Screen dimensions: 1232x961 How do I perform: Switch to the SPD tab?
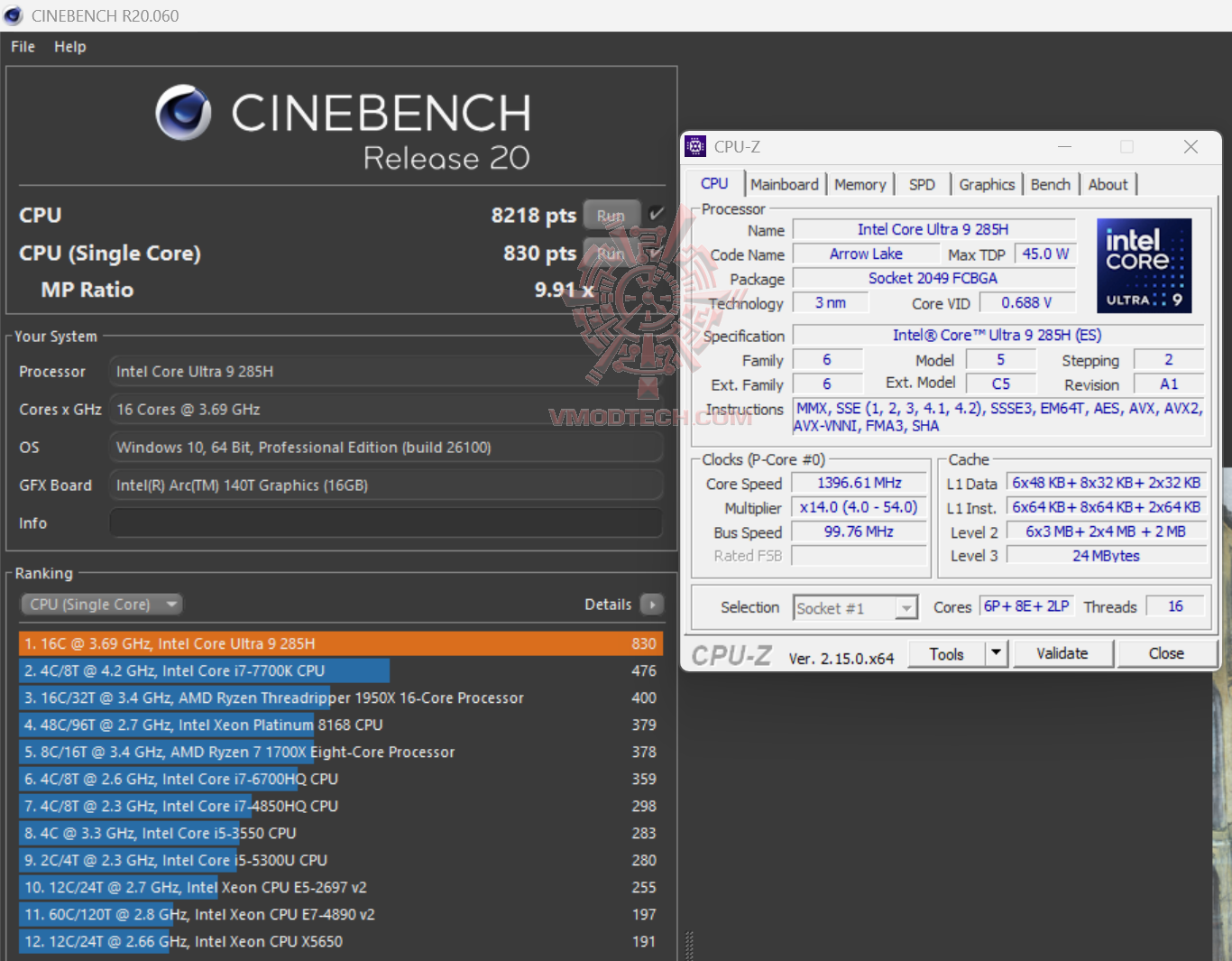922,184
